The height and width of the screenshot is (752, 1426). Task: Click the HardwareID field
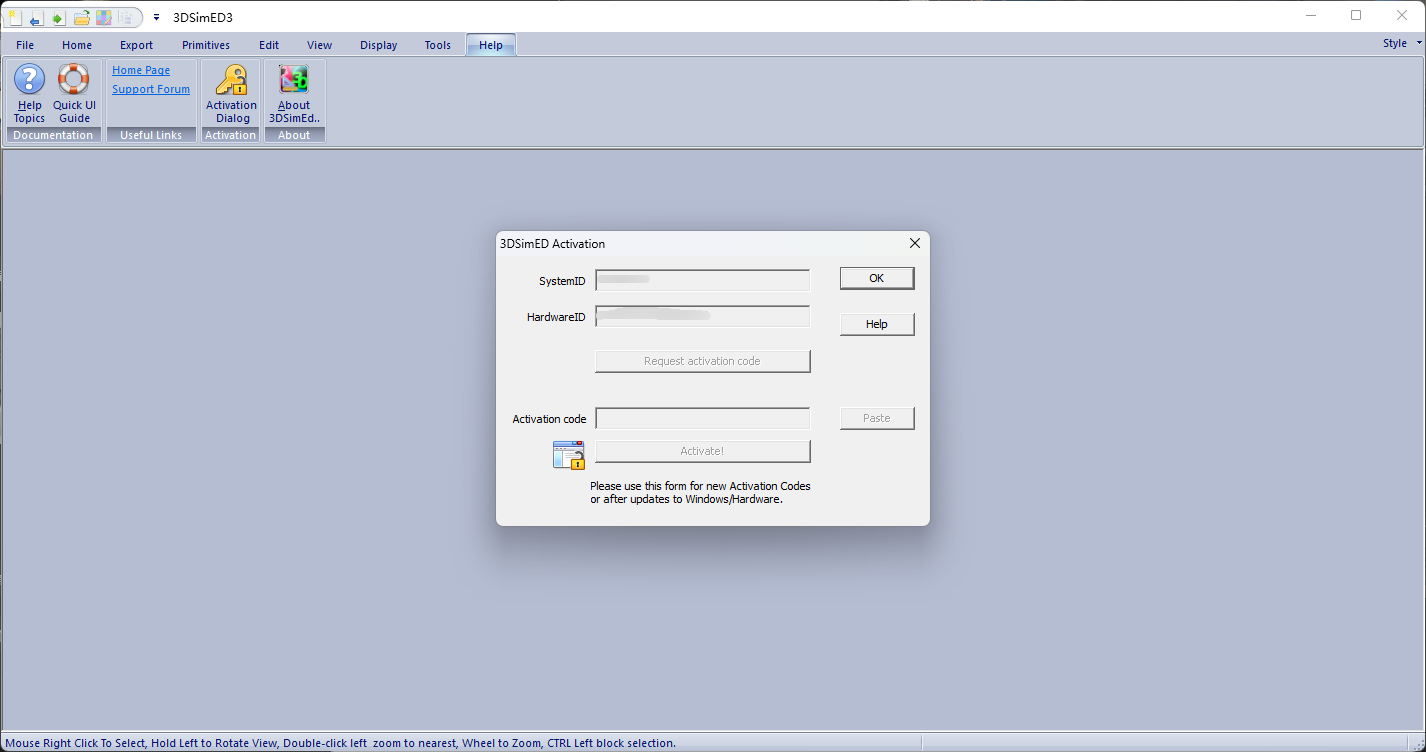[703, 317]
